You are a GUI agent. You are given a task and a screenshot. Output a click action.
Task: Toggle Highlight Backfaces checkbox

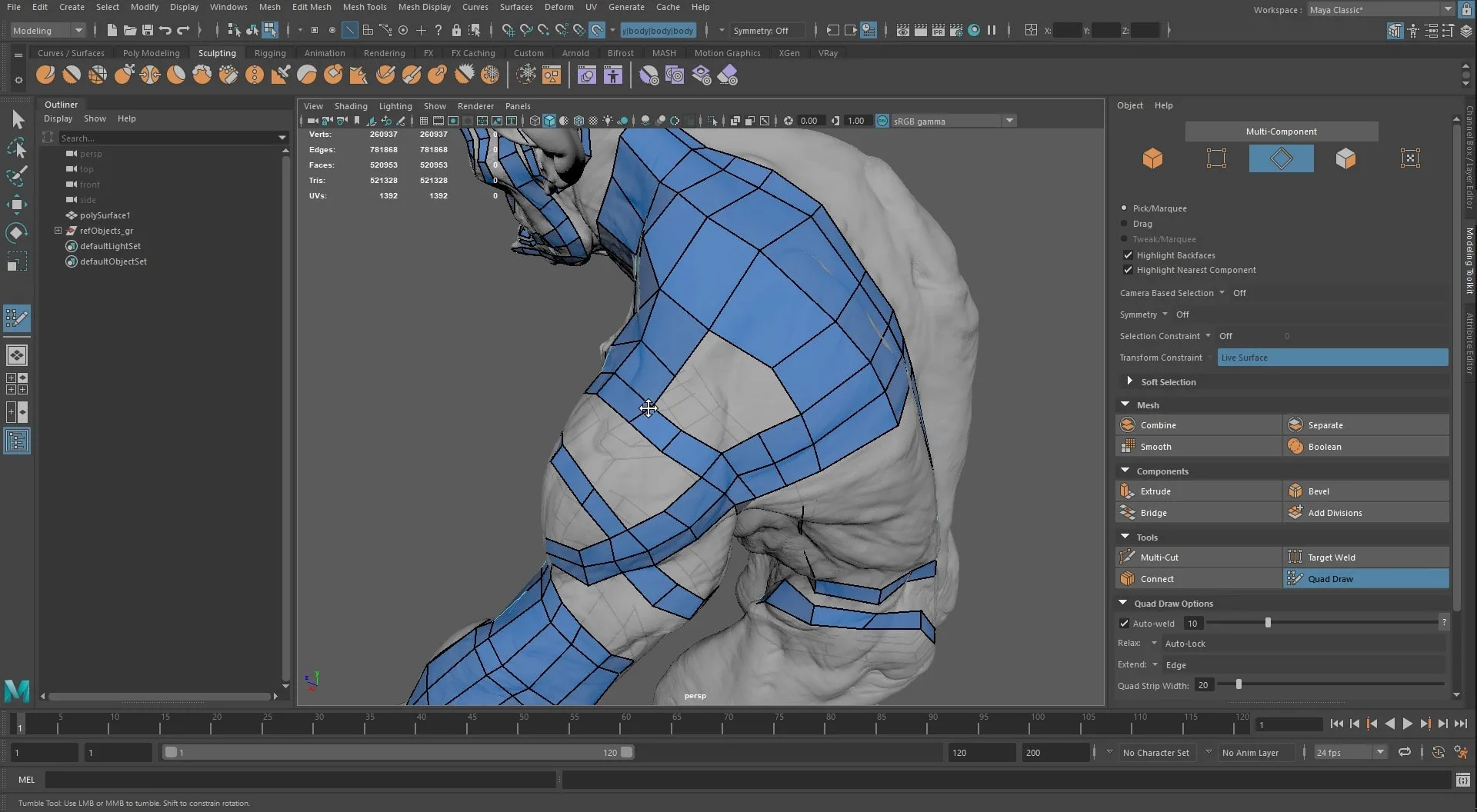click(1128, 255)
